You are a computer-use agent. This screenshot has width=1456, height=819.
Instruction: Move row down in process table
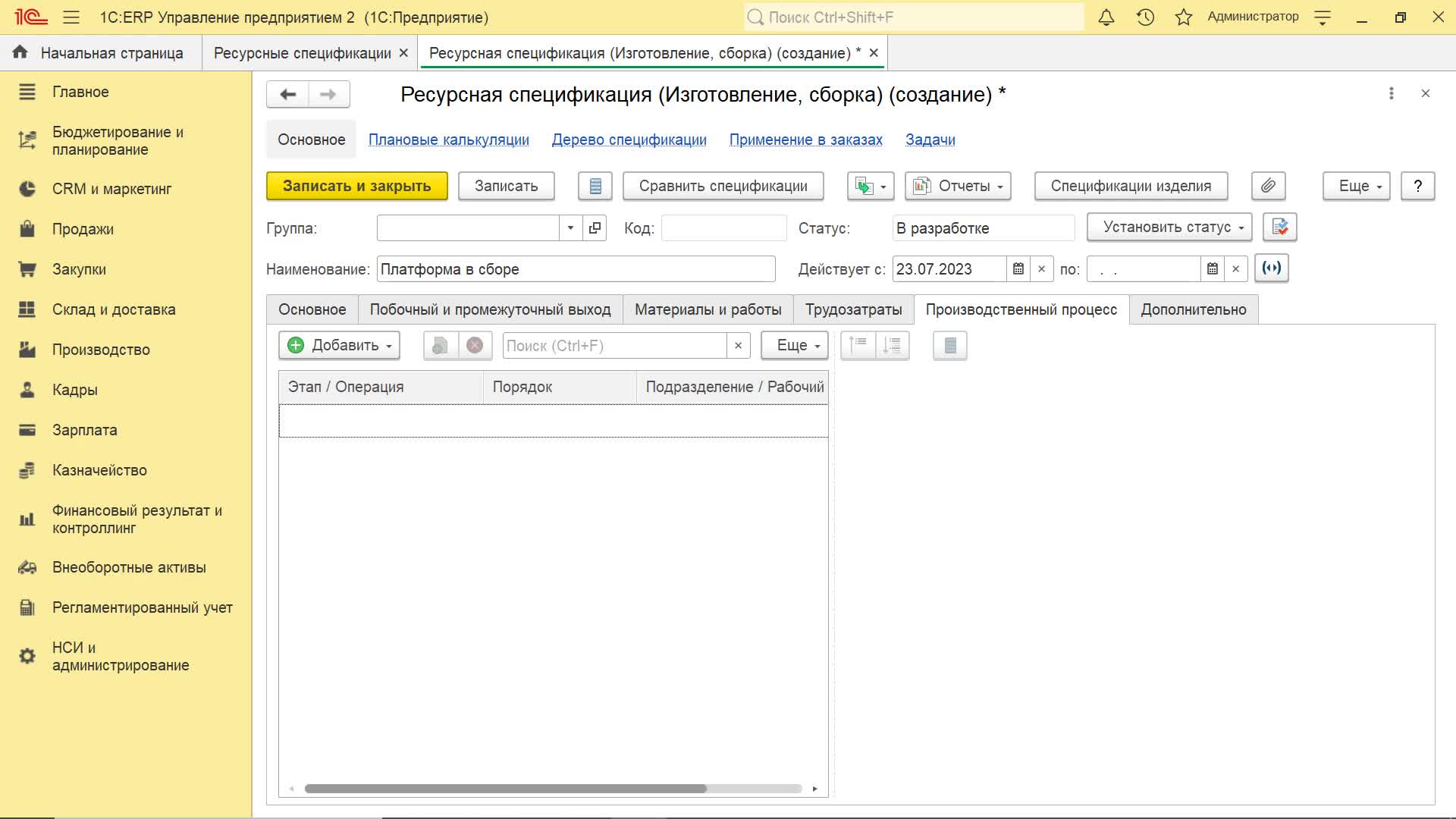pos(893,346)
